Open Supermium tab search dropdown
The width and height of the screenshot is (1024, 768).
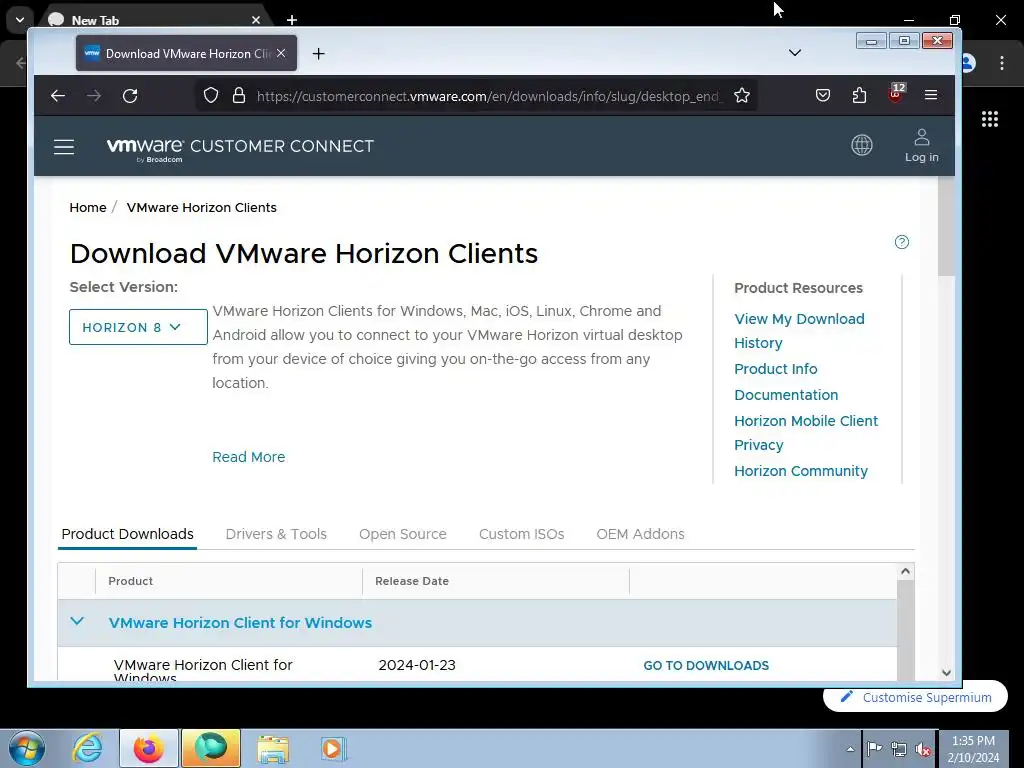click(20, 20)
